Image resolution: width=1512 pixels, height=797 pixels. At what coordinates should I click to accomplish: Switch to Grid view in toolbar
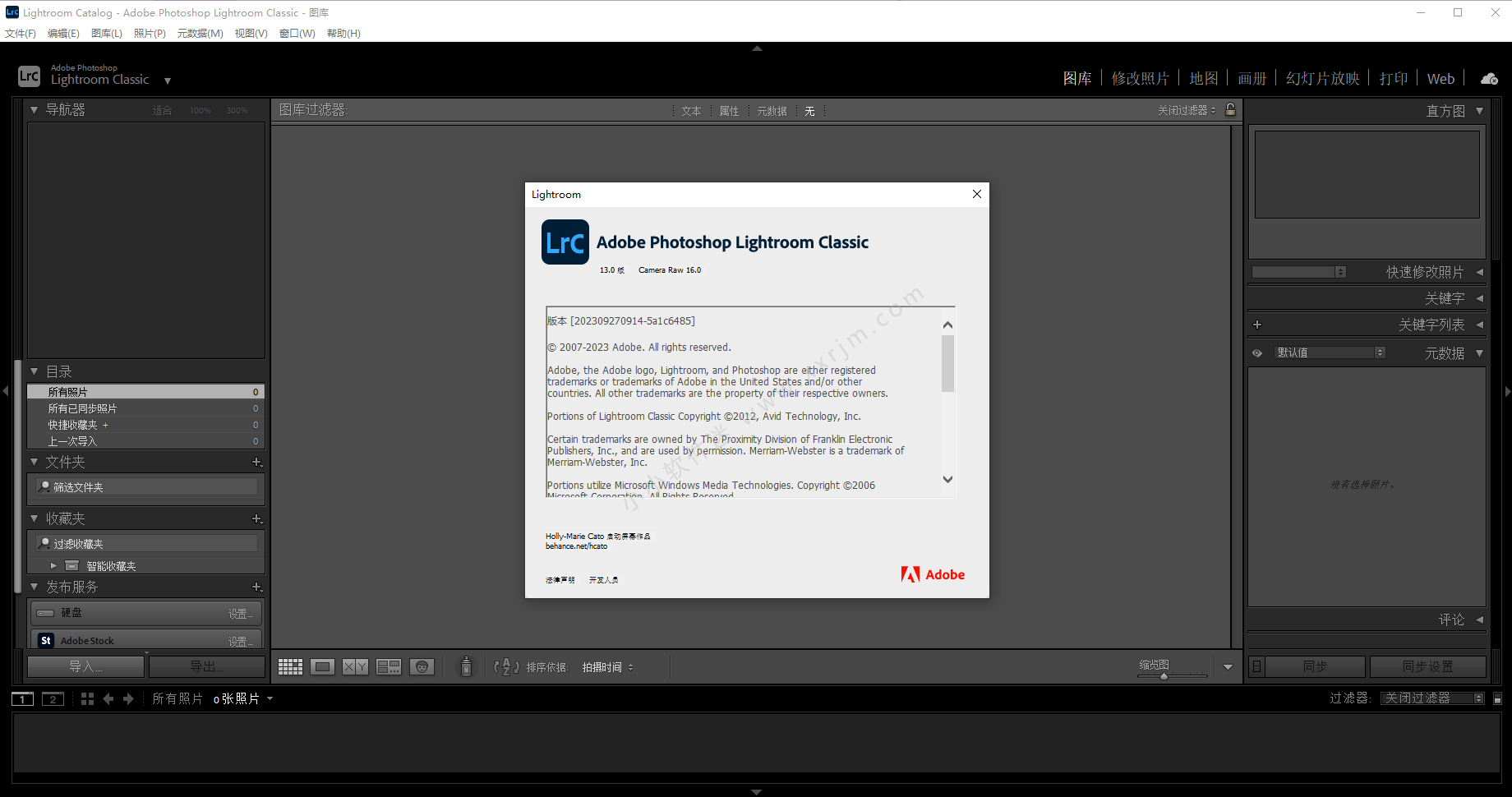tap(290, 667)
